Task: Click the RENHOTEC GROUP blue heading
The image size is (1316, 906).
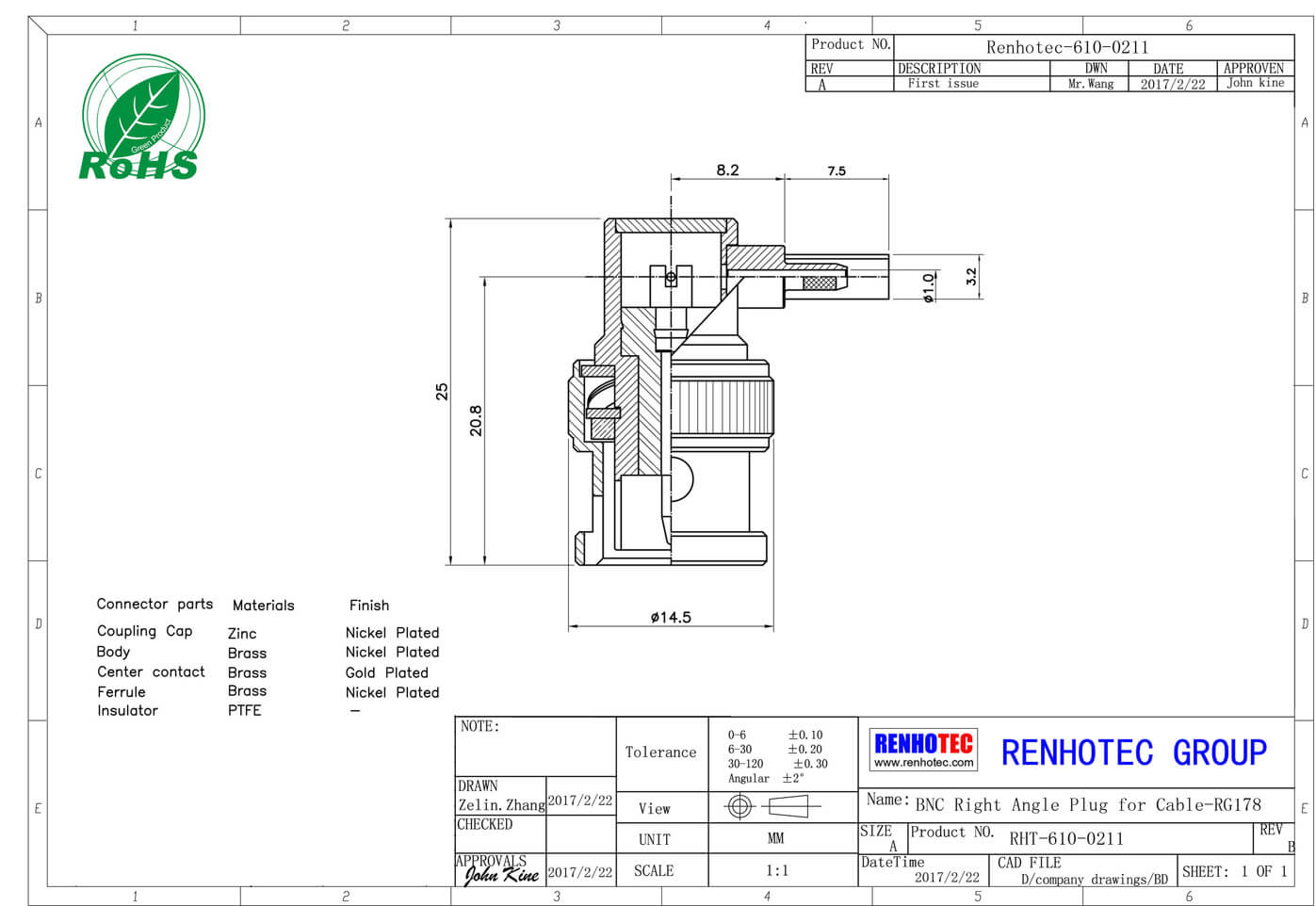Action: pyautogui.click(x=1133, y=752)
